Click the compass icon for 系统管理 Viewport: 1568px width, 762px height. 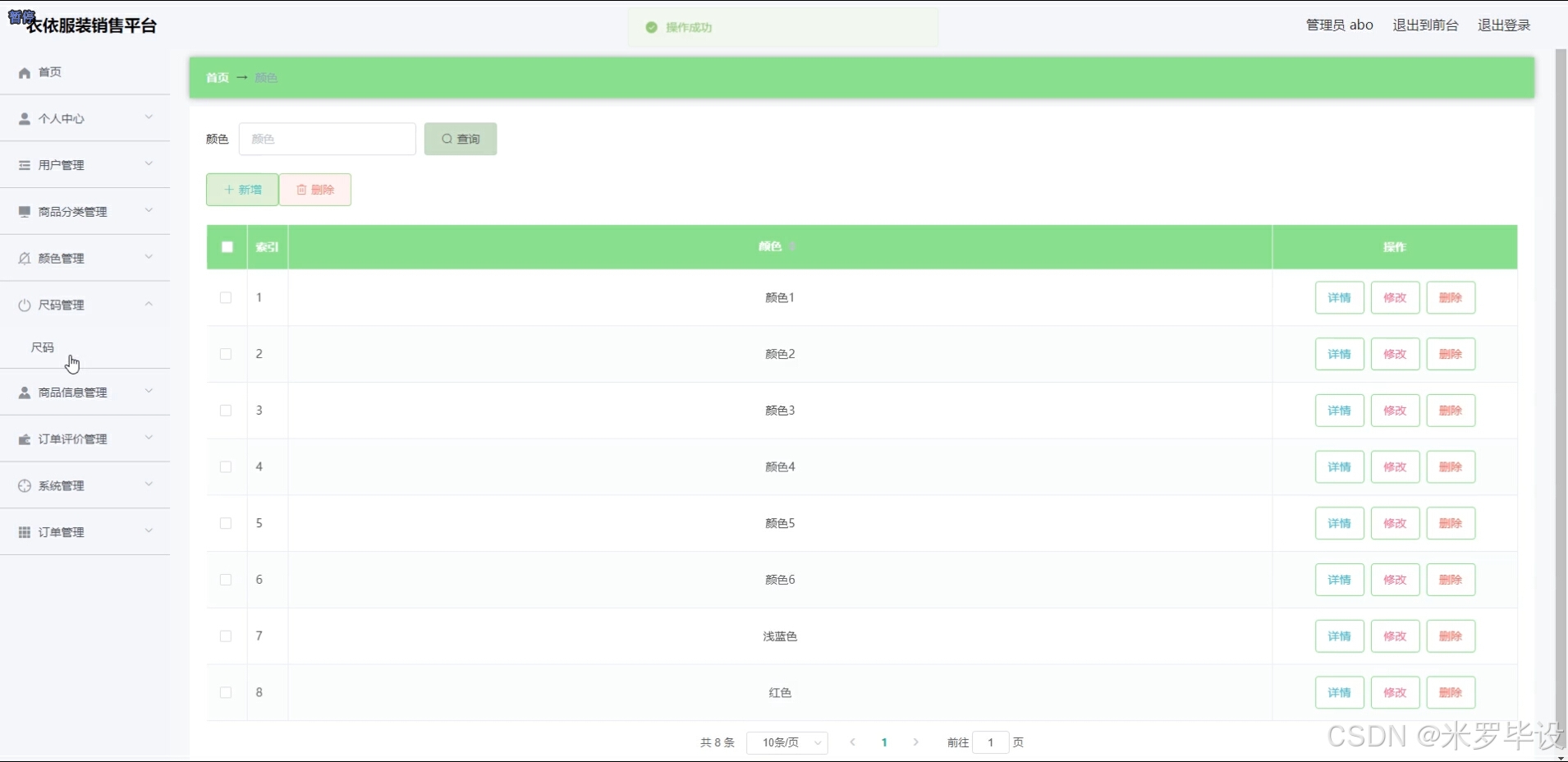pos(25,486)
